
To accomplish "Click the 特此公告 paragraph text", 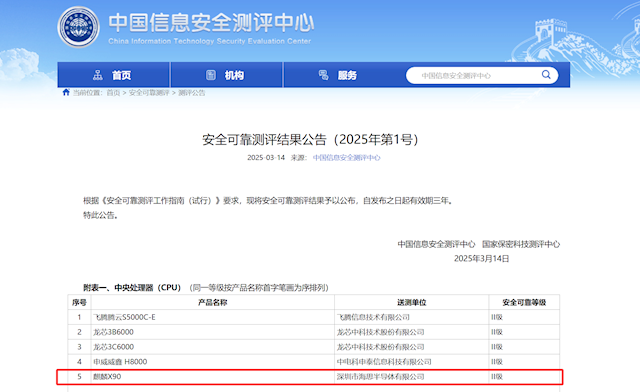I will pyautogui.click(x=100, y=215).
